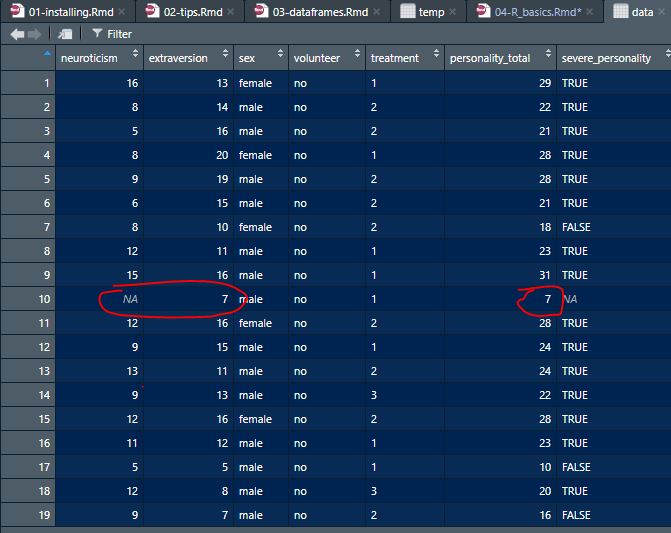
Task: Click the grid icon on data tab
Action: pos(621,11)
